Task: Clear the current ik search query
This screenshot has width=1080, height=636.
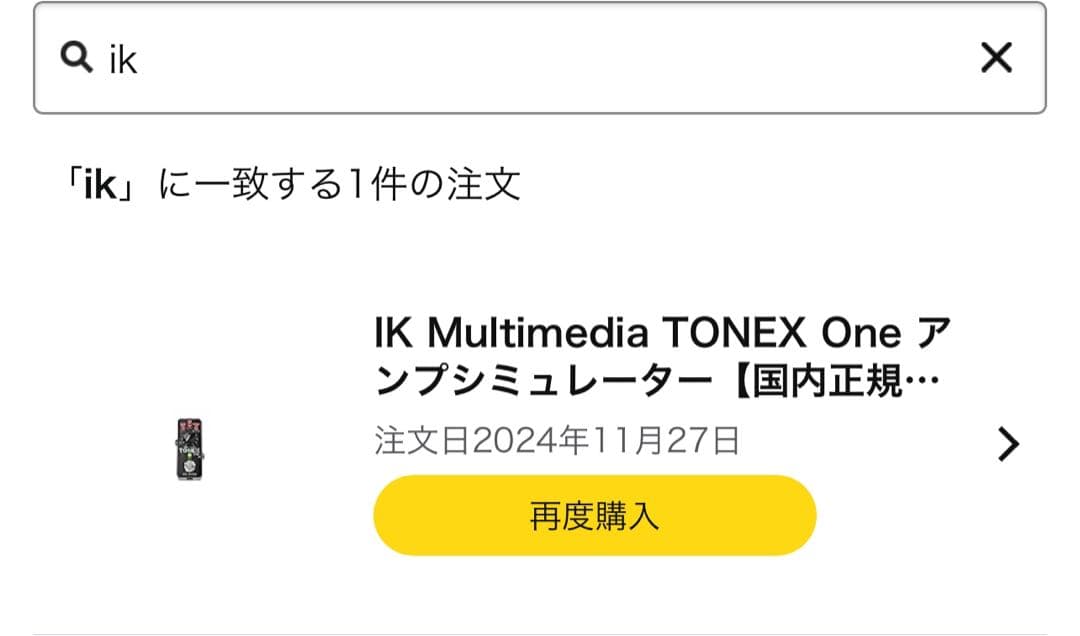Action: pos(996,59)
